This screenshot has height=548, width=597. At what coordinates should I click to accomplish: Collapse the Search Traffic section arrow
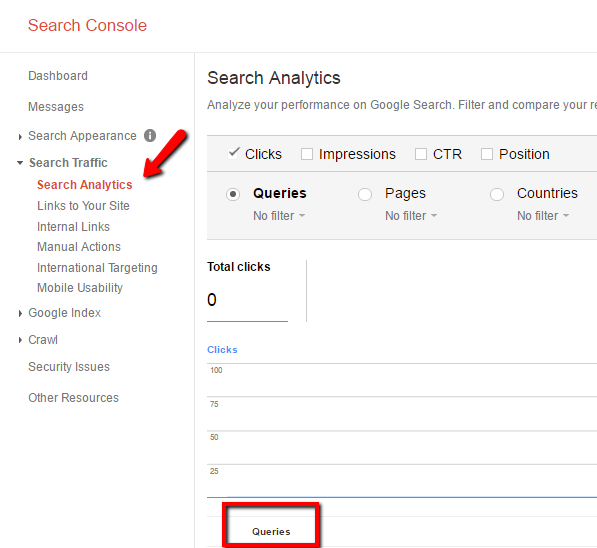click(20, 163)
